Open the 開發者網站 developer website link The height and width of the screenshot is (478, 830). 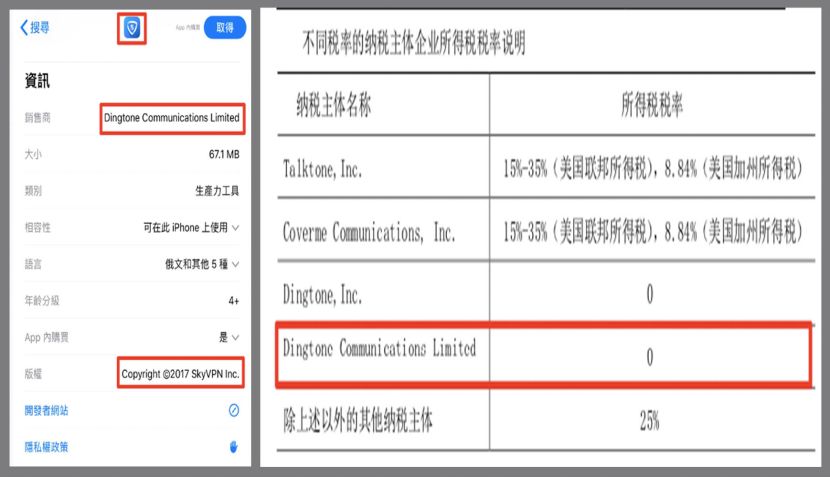47,410
